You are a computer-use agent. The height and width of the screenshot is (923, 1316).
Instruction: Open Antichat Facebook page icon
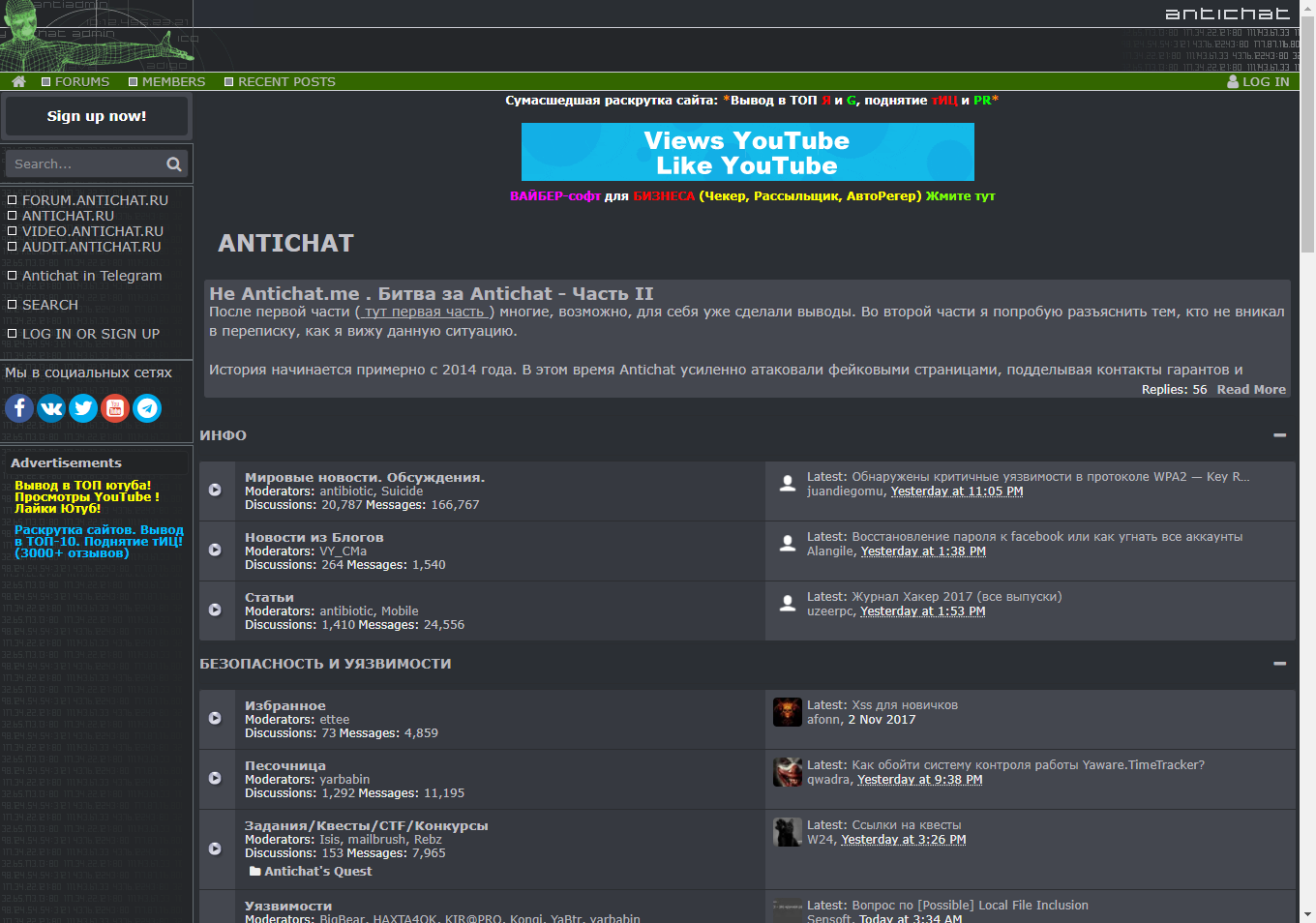19,408
